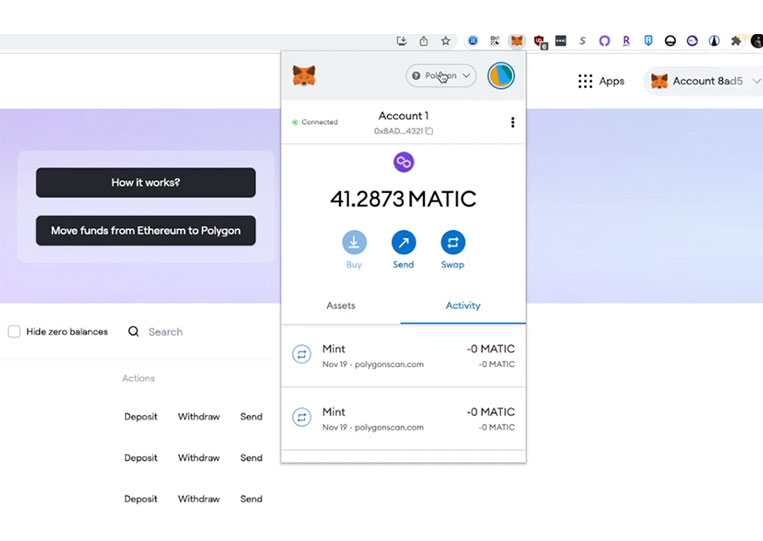Open the MetaMask fox extension in browser toolbar
763x541 pixels.
coord(517,41)
